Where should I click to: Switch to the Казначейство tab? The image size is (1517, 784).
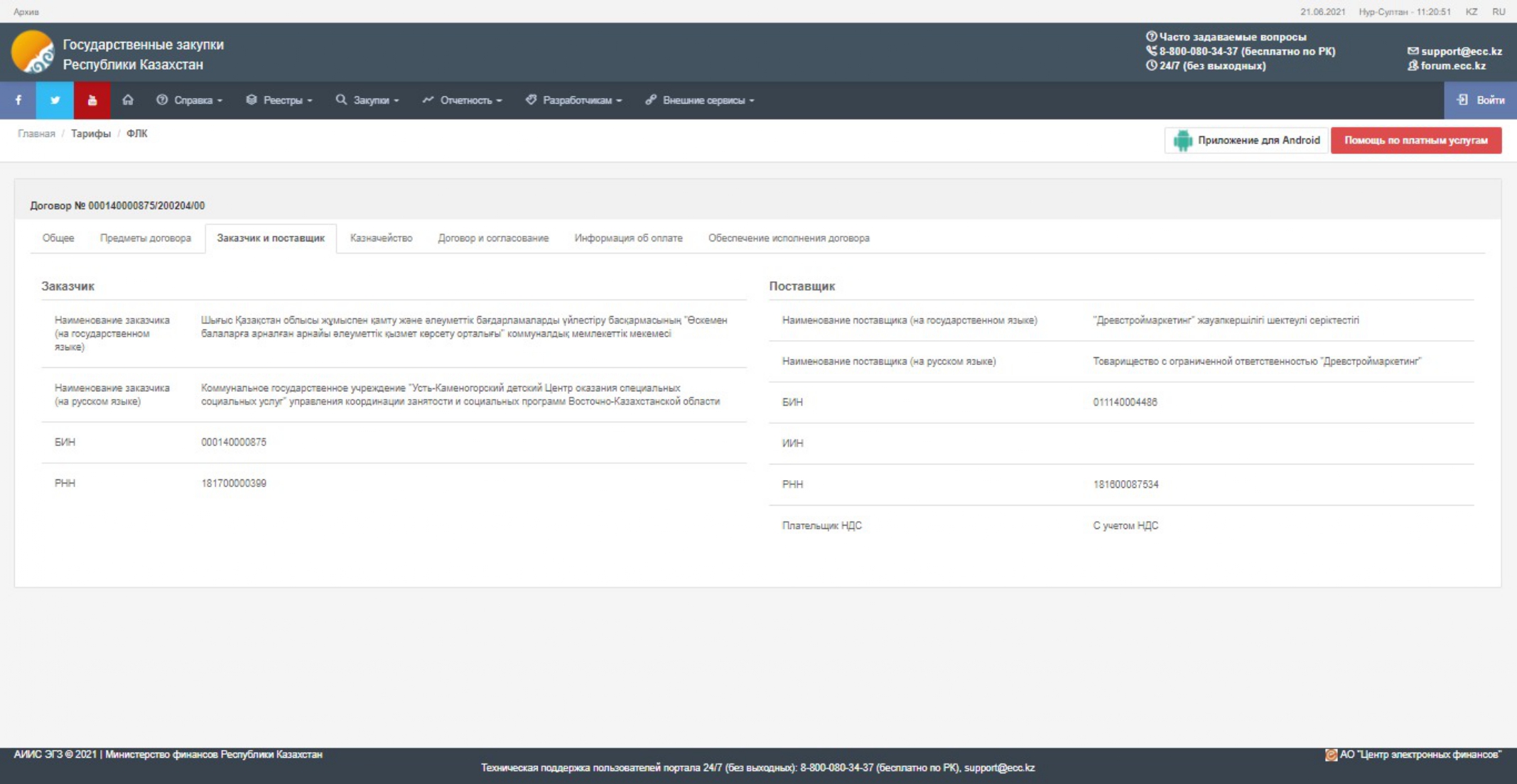(x=381, y=238)
